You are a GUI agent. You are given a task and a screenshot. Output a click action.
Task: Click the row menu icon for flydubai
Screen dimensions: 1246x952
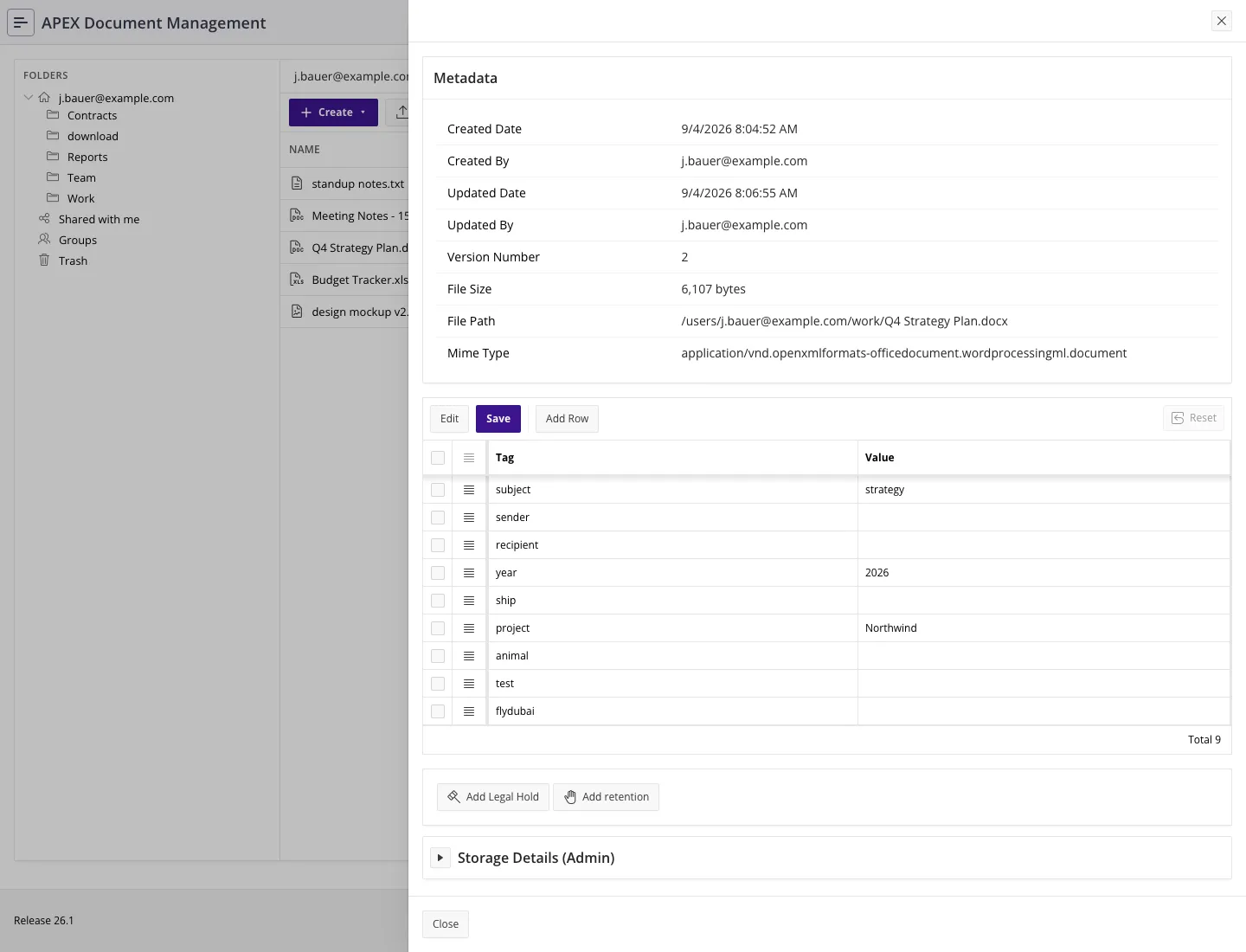click(469, 711)
